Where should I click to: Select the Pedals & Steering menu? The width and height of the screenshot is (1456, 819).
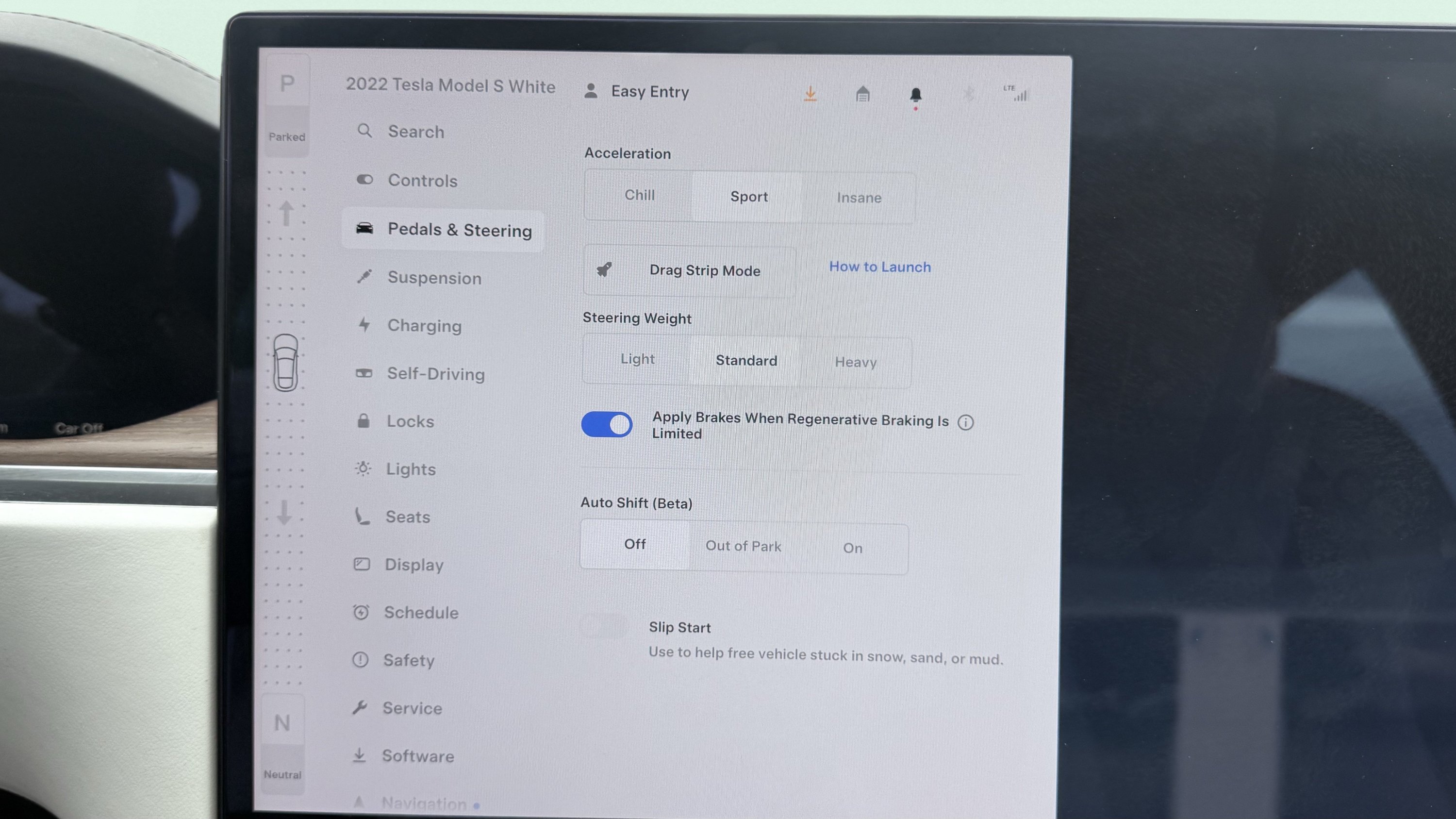coord(443,230)
